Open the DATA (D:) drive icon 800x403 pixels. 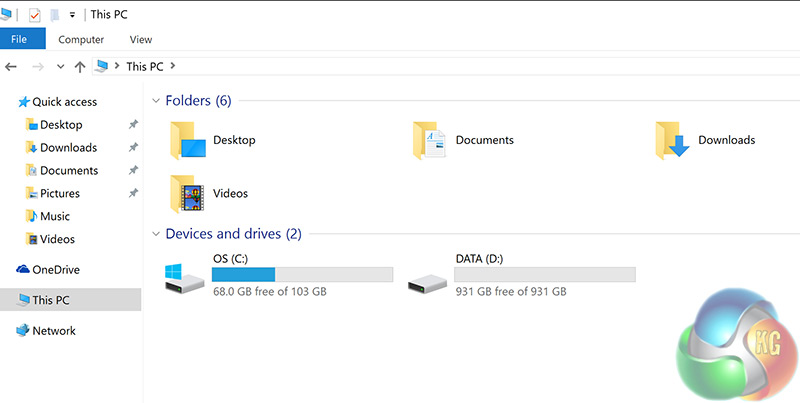tap(430, 276)
